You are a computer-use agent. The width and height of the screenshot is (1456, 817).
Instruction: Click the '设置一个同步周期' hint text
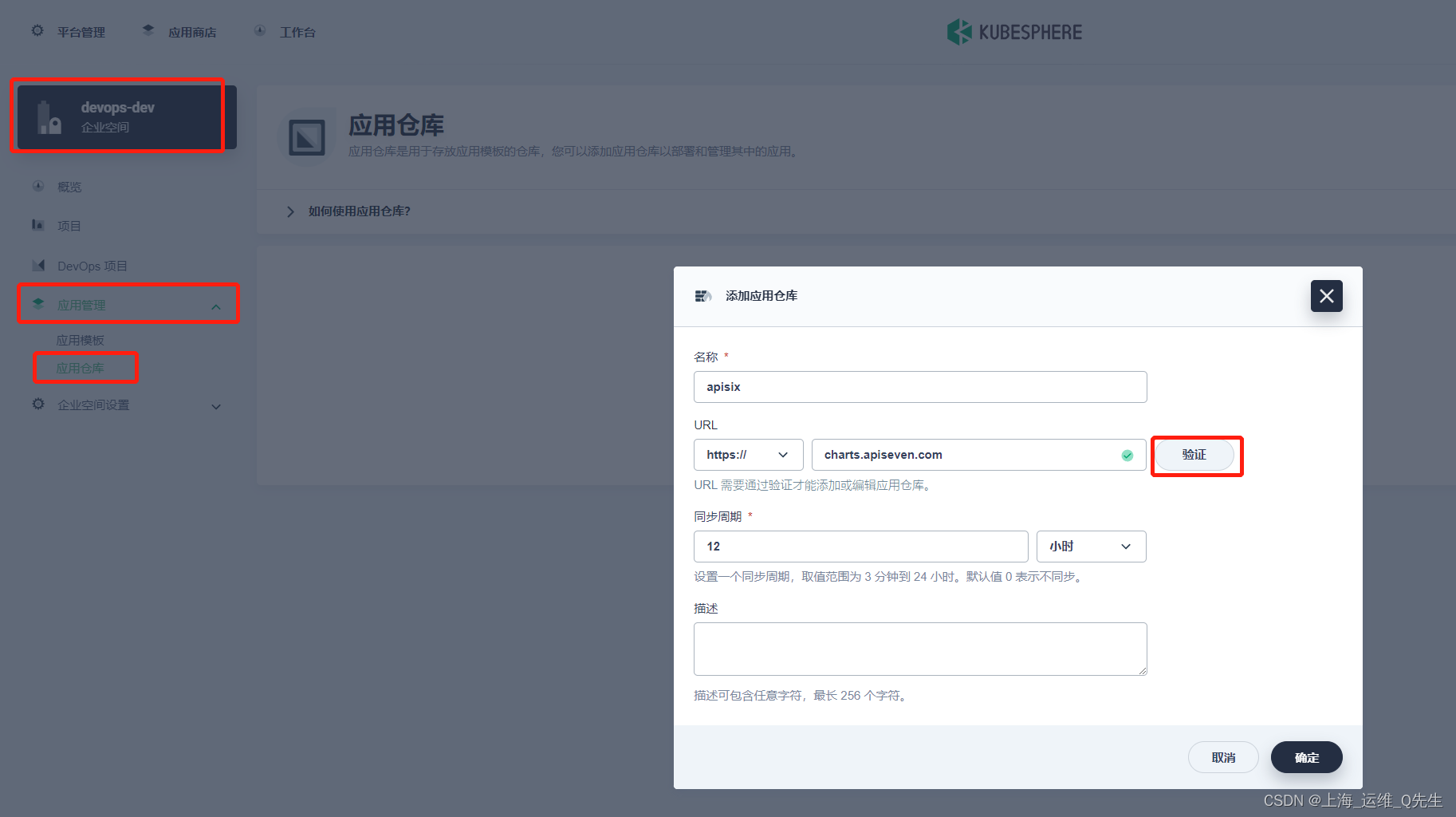pos(890,577)
